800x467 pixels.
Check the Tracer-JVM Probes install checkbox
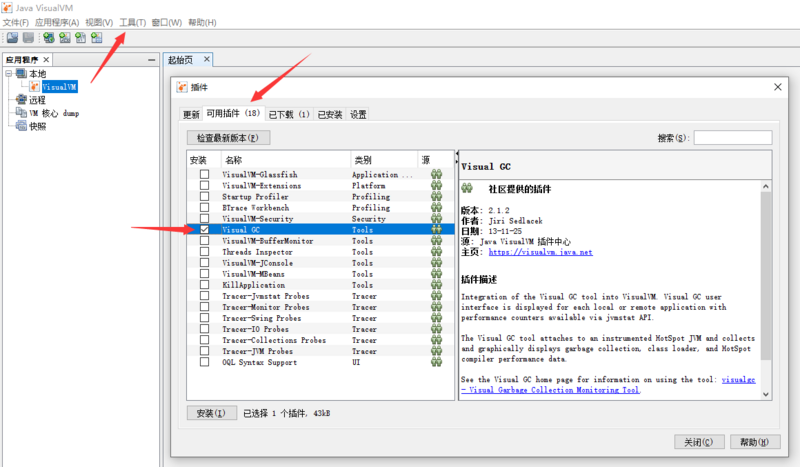coord(204,351)
